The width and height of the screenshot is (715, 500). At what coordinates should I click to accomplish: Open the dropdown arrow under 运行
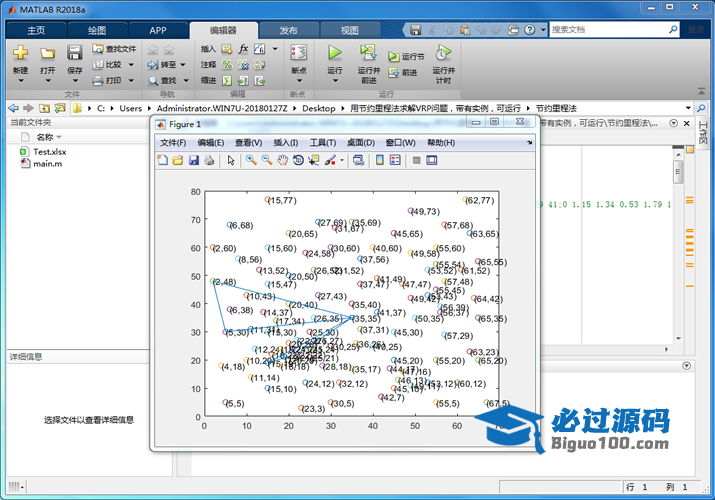click(335, 81)
